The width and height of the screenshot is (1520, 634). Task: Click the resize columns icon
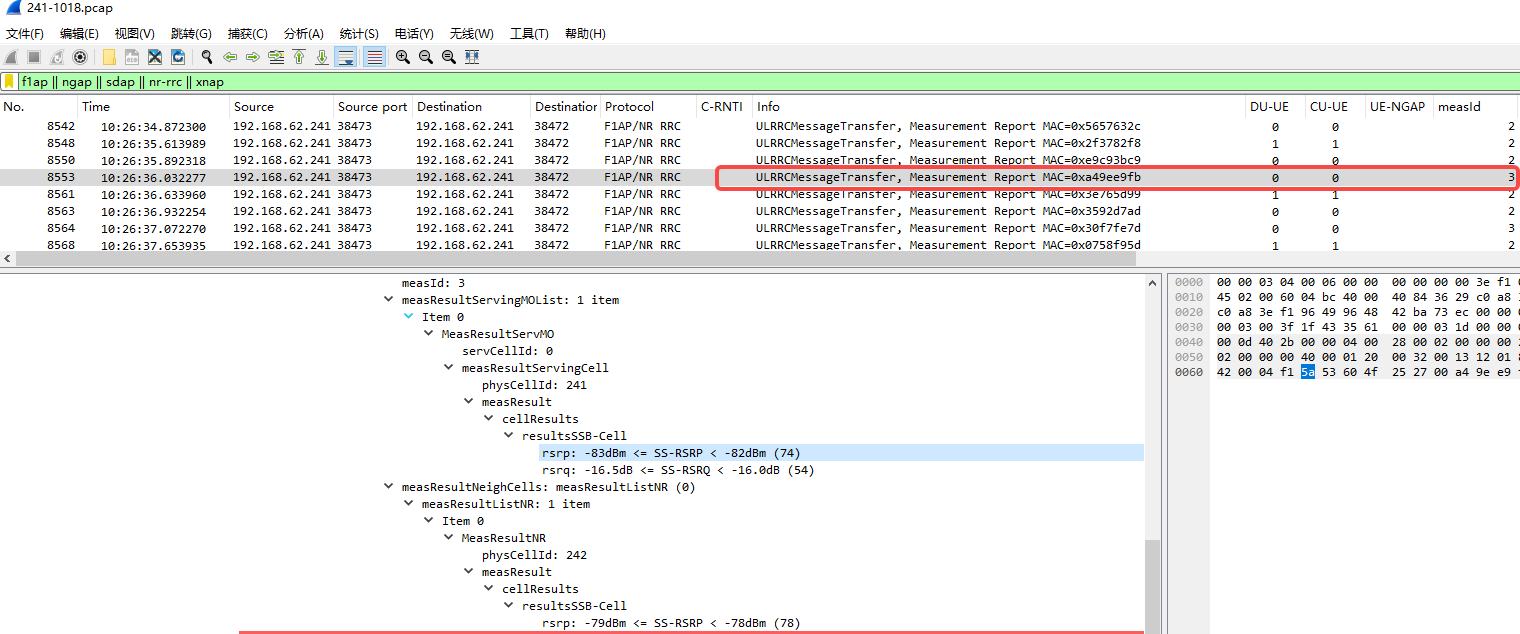click(472, 57)
